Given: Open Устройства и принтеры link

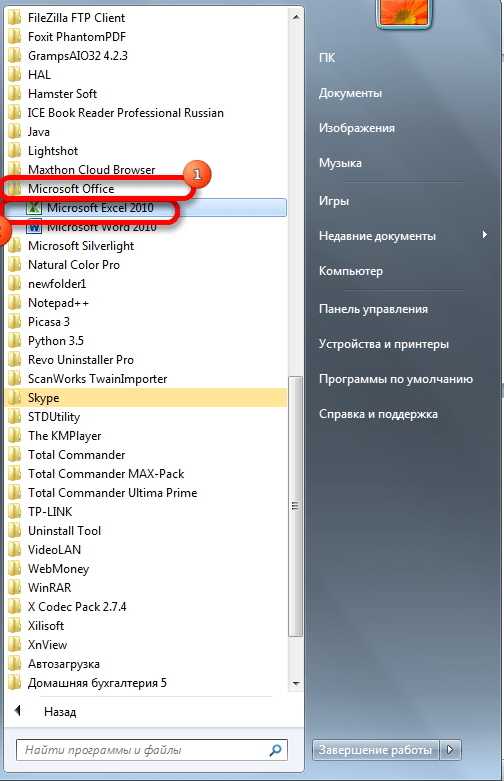Looking at the screenshot, I should (383, 344).
